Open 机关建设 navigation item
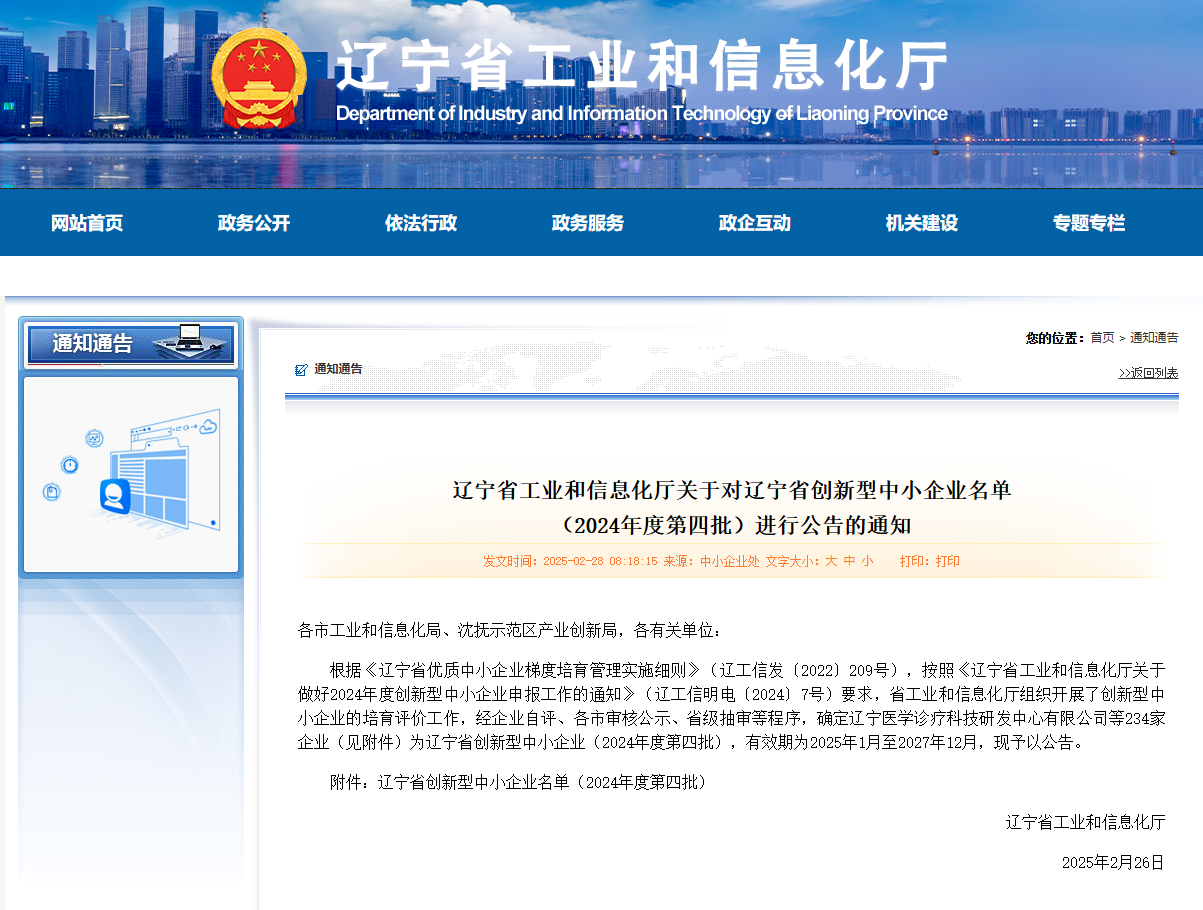Image resolution: width=1203 pixels, height=910 pixels. tap(922, 223)
